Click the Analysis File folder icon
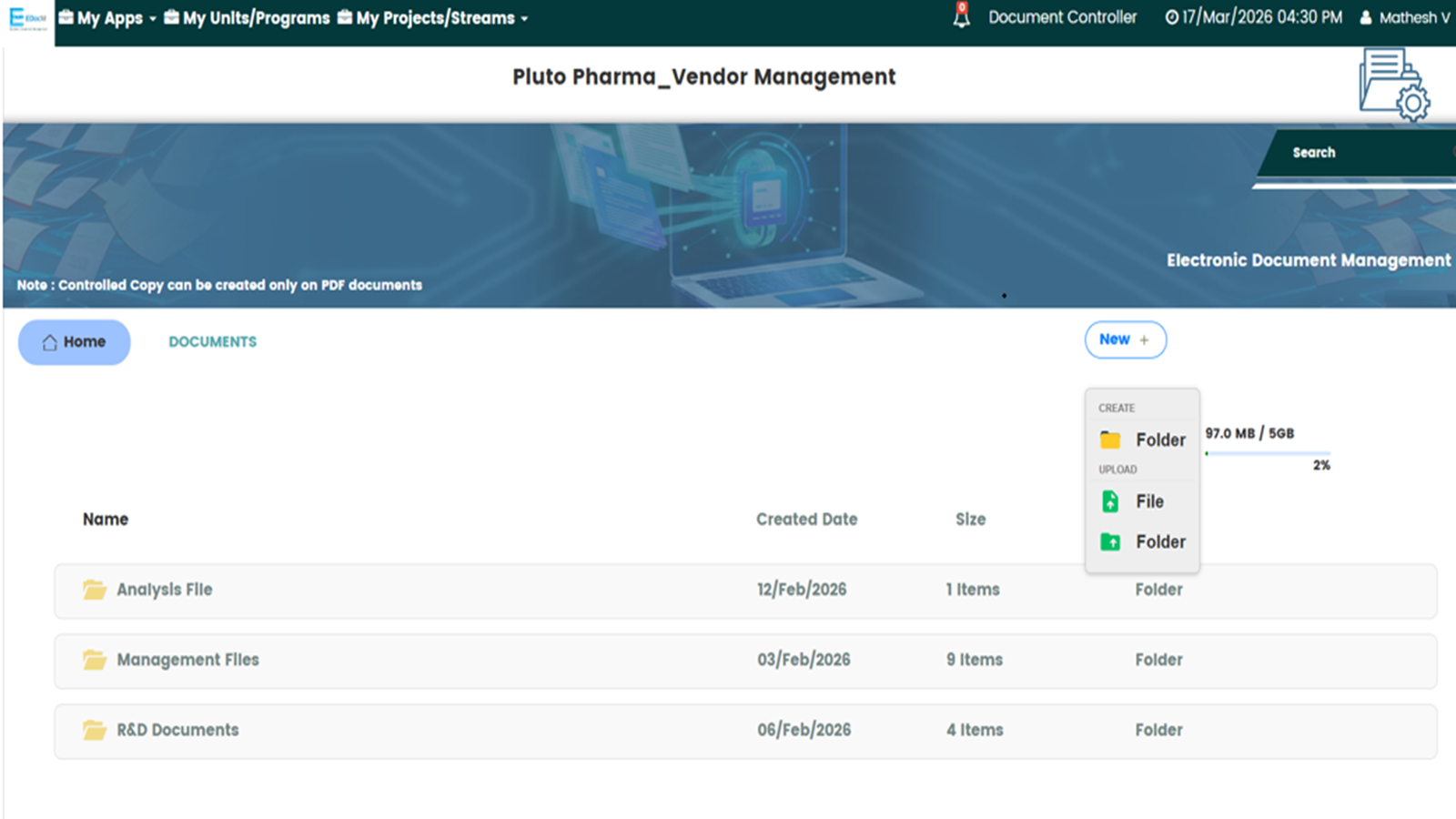This screenshot has width=1456, height=819. (x=95, y=590)
